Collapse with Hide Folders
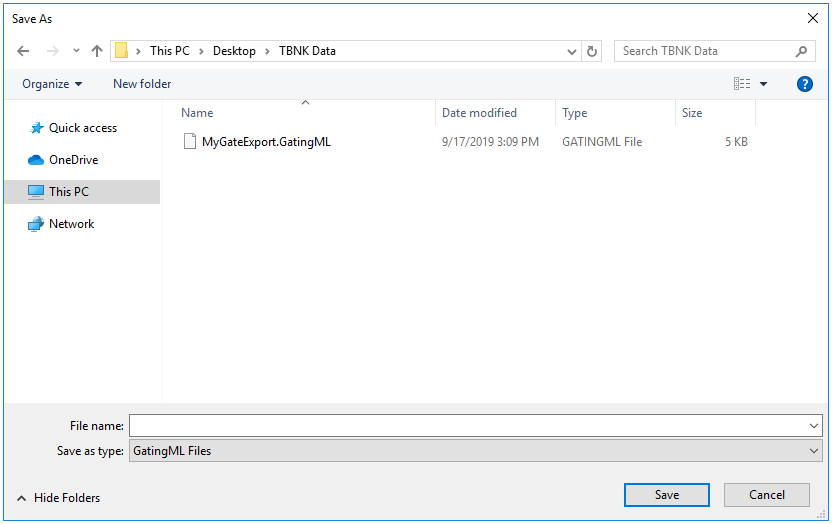 pos(58,497)
